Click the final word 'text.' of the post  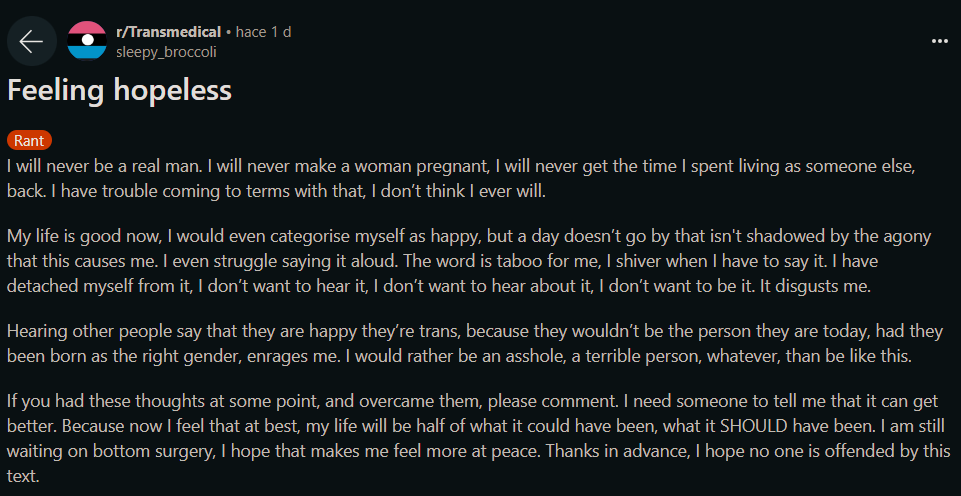click(23, 475)
